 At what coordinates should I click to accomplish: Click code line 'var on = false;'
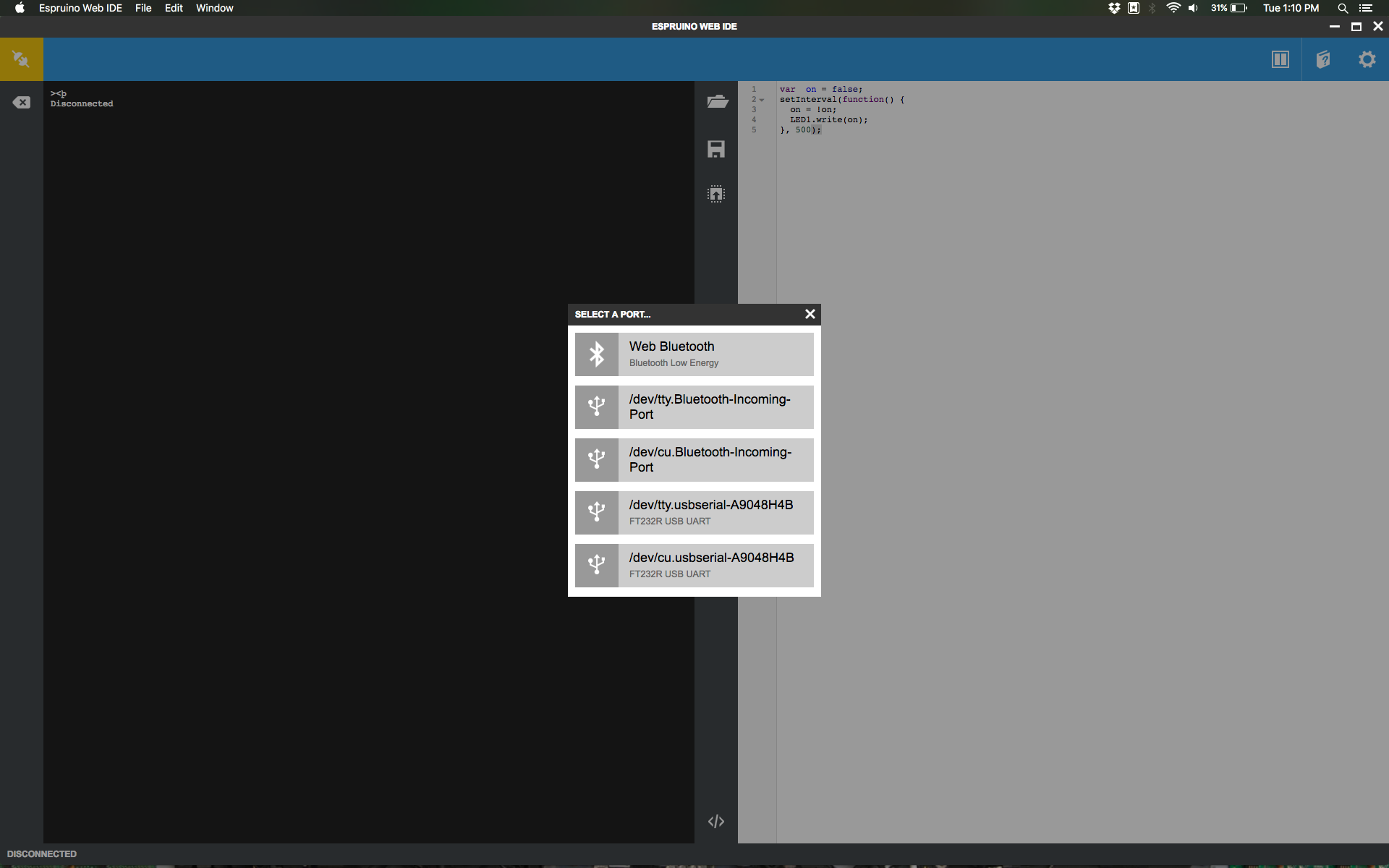(821, 90)
